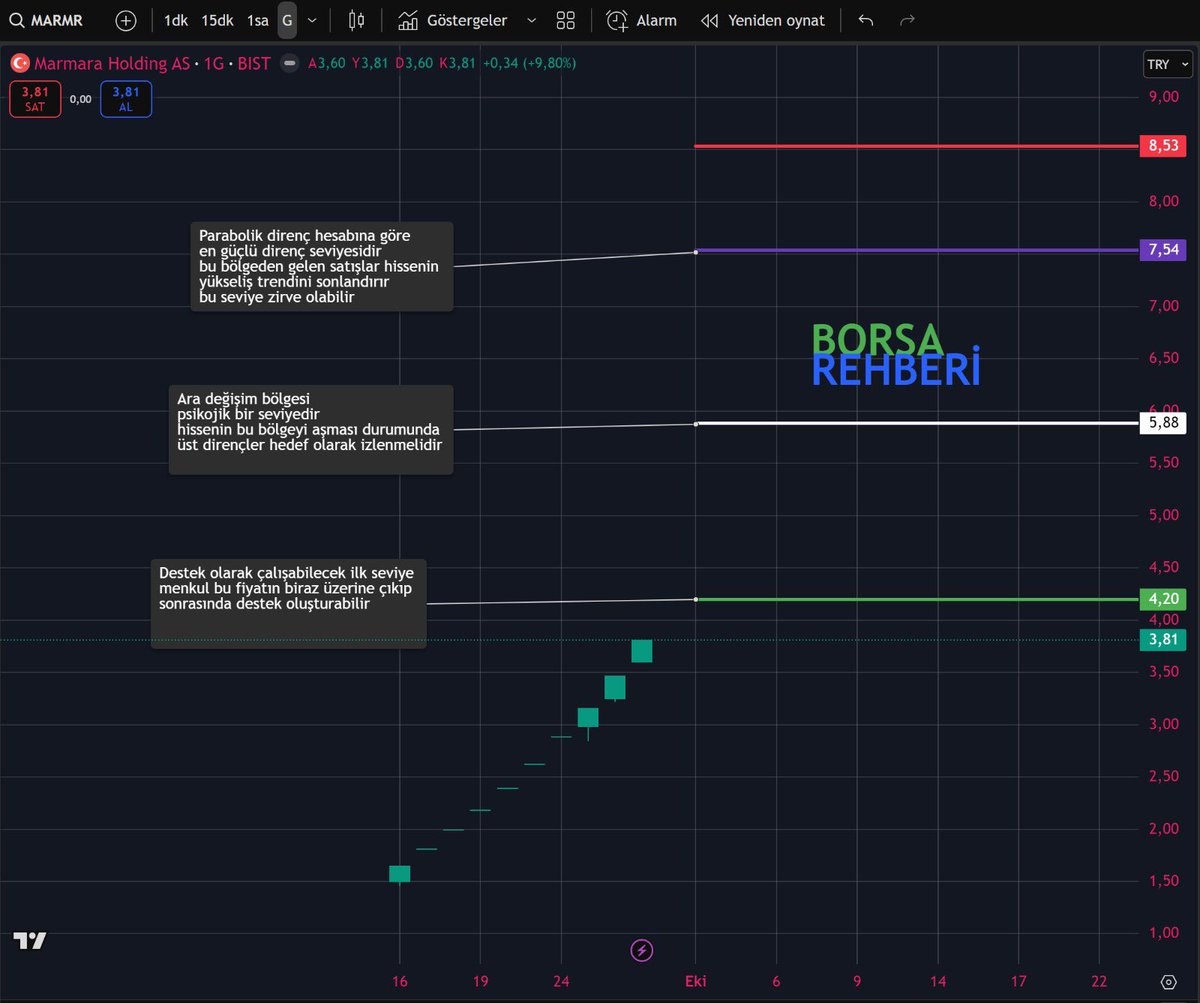The image size is (1200, 1003).
Task: Select the Destek olarak çalışabilecek callout
Action: [x=288, y=603]
